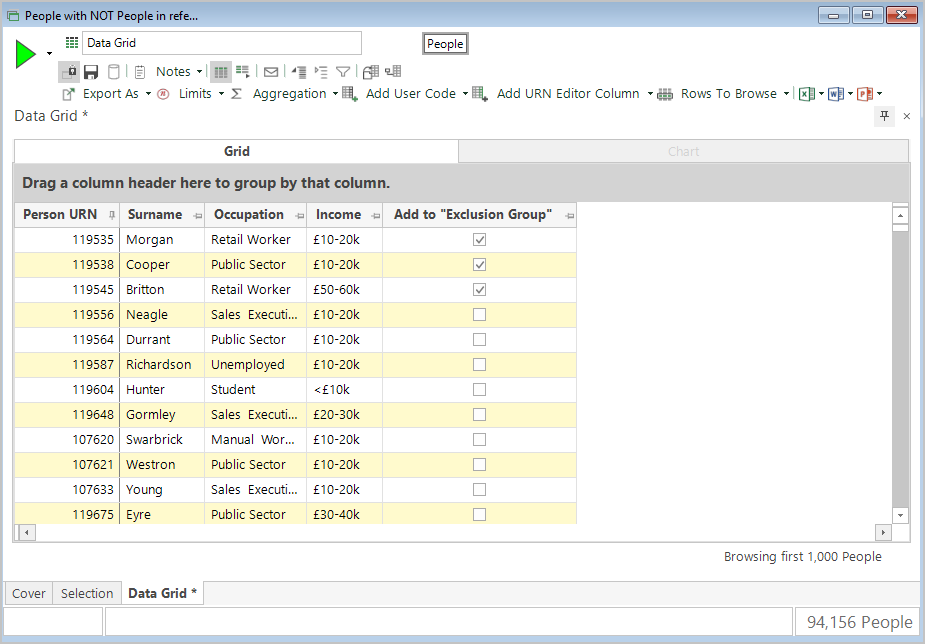Viewport: 925px width, 644px height.
Task: Sort by the Surname column header
Action: tap(162, 215)
